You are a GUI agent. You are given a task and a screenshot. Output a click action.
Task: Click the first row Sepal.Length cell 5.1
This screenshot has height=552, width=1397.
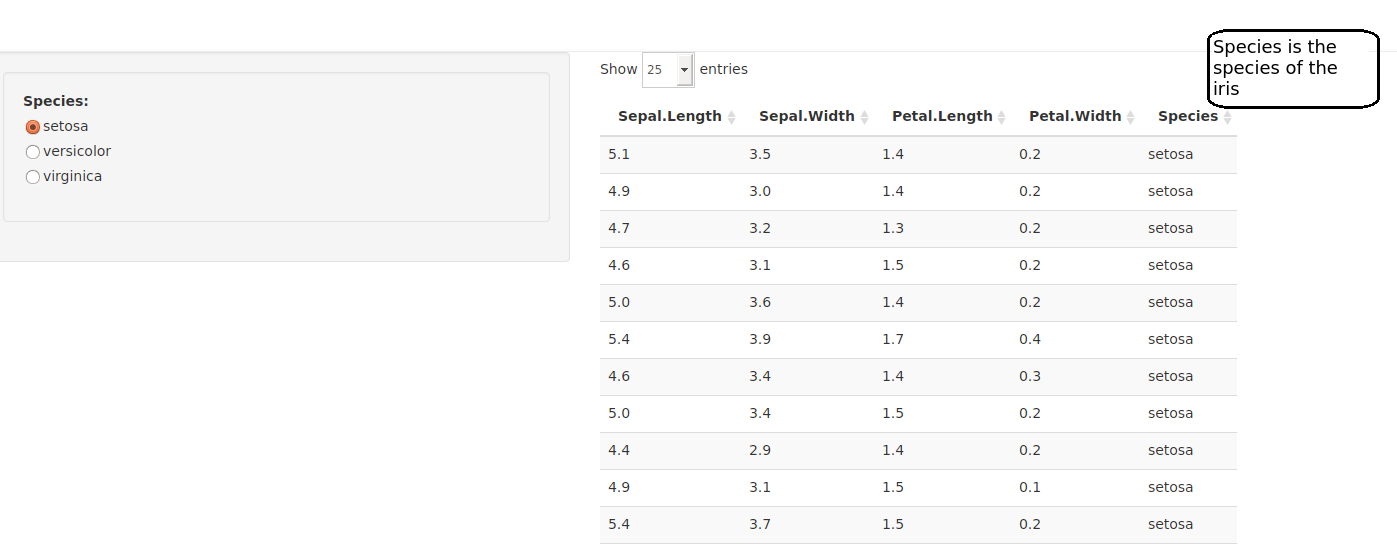[619, 154]
